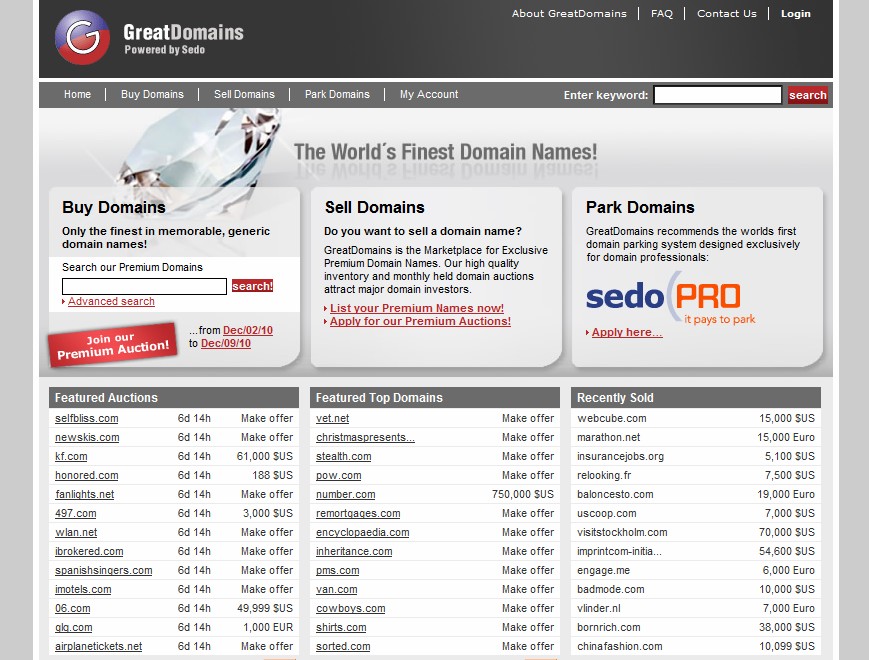Viewport: 869px width, 660px height.
Task: Open sorted.com top domain
Action: (x=343, y=646)
